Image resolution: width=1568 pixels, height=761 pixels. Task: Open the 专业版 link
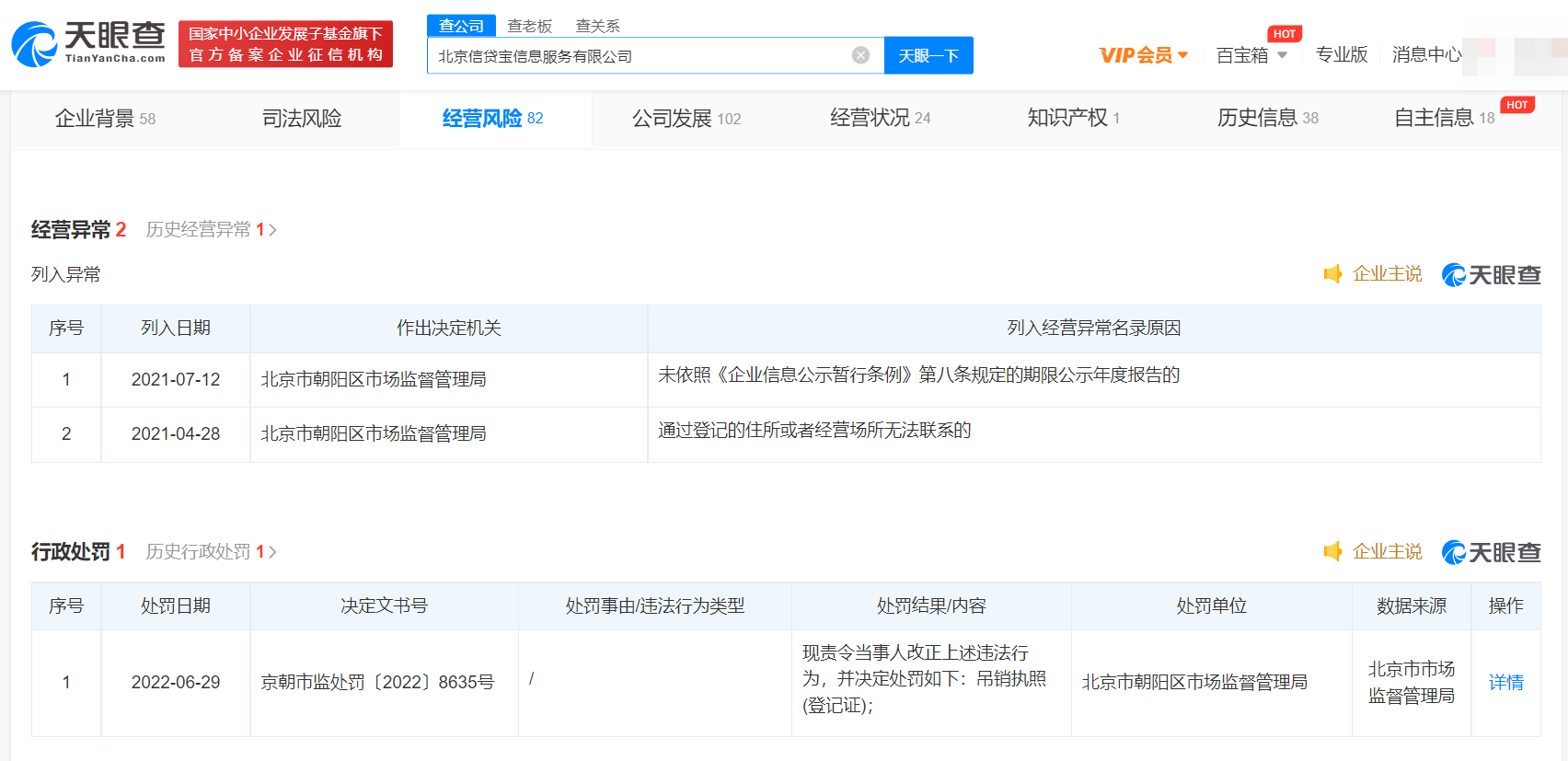pos(1342,54)
